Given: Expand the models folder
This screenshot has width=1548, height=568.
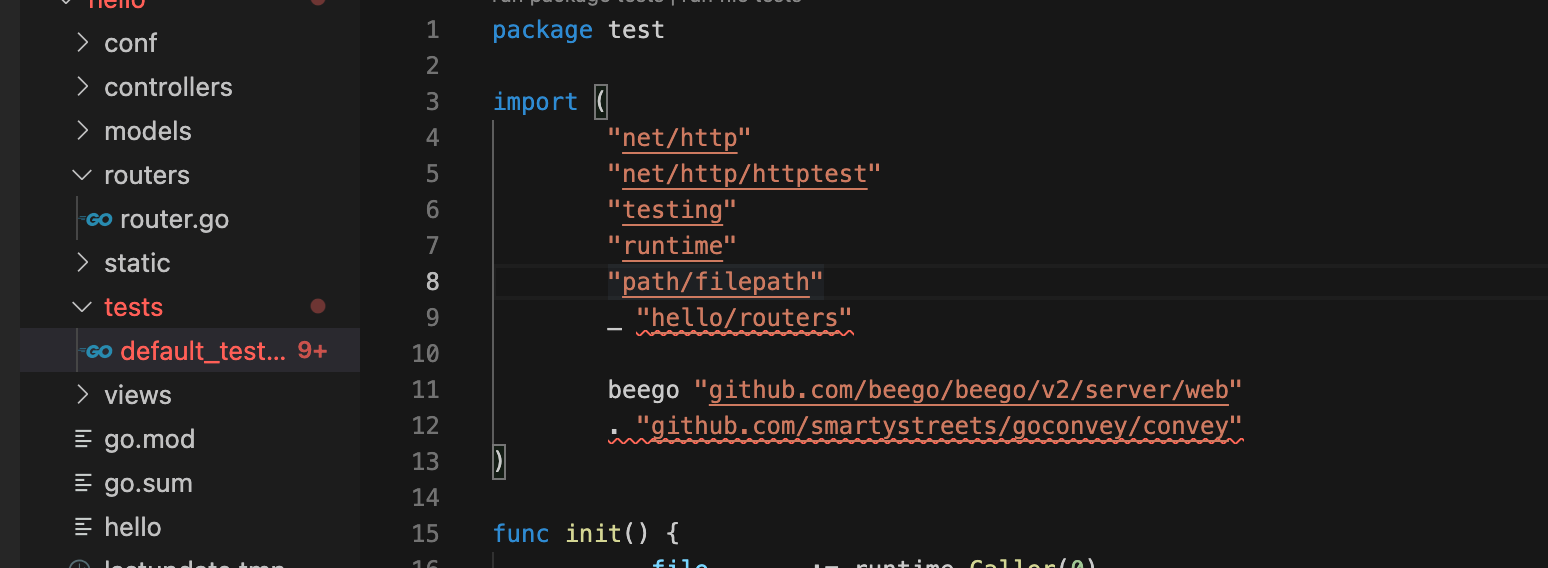Looking at the screenshot, I should pos(83,131).
